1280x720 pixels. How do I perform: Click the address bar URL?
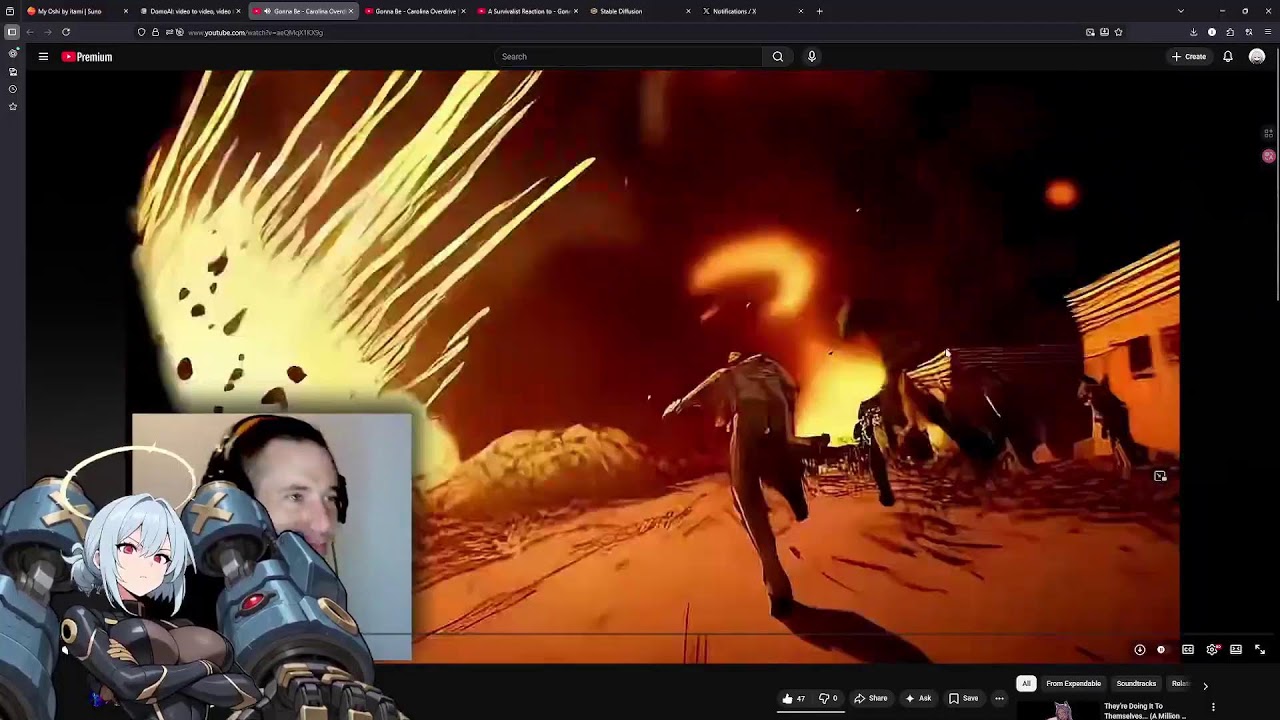255,32
